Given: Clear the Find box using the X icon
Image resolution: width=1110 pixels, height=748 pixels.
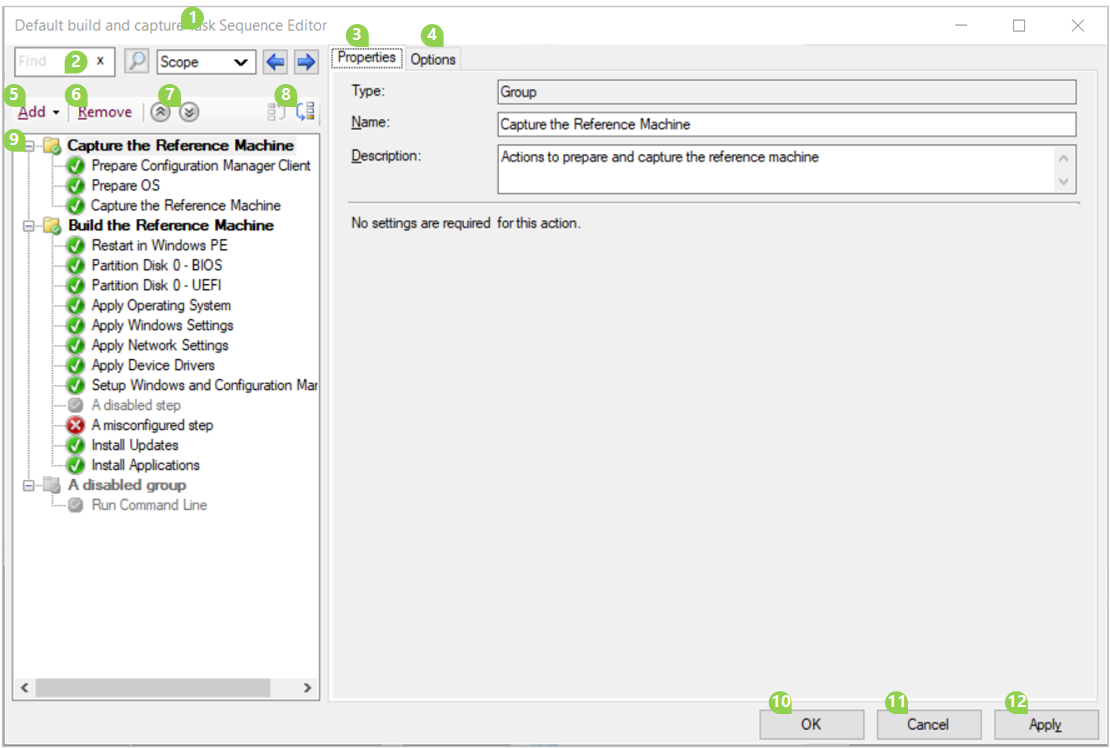Looking at the screenshot, I should [x=99, y=61].
